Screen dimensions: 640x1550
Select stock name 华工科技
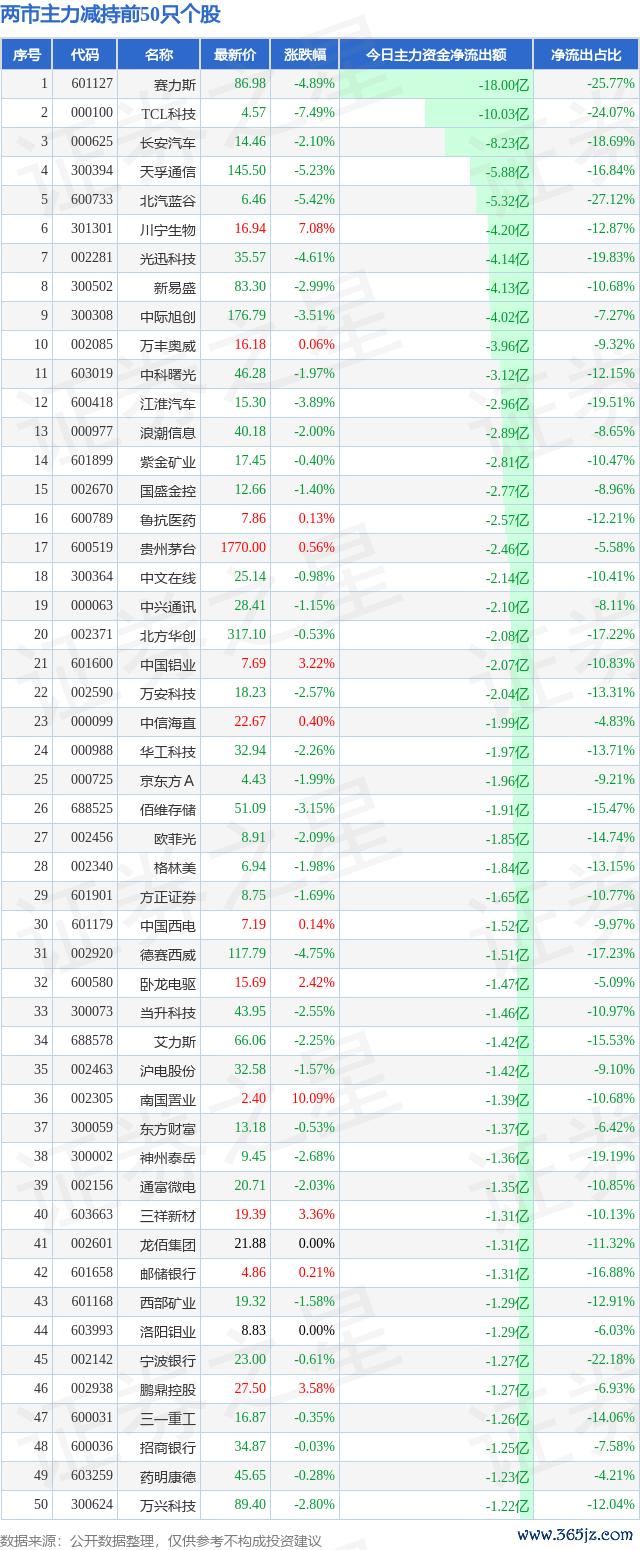pyautogui.click(x=168, y=751)
